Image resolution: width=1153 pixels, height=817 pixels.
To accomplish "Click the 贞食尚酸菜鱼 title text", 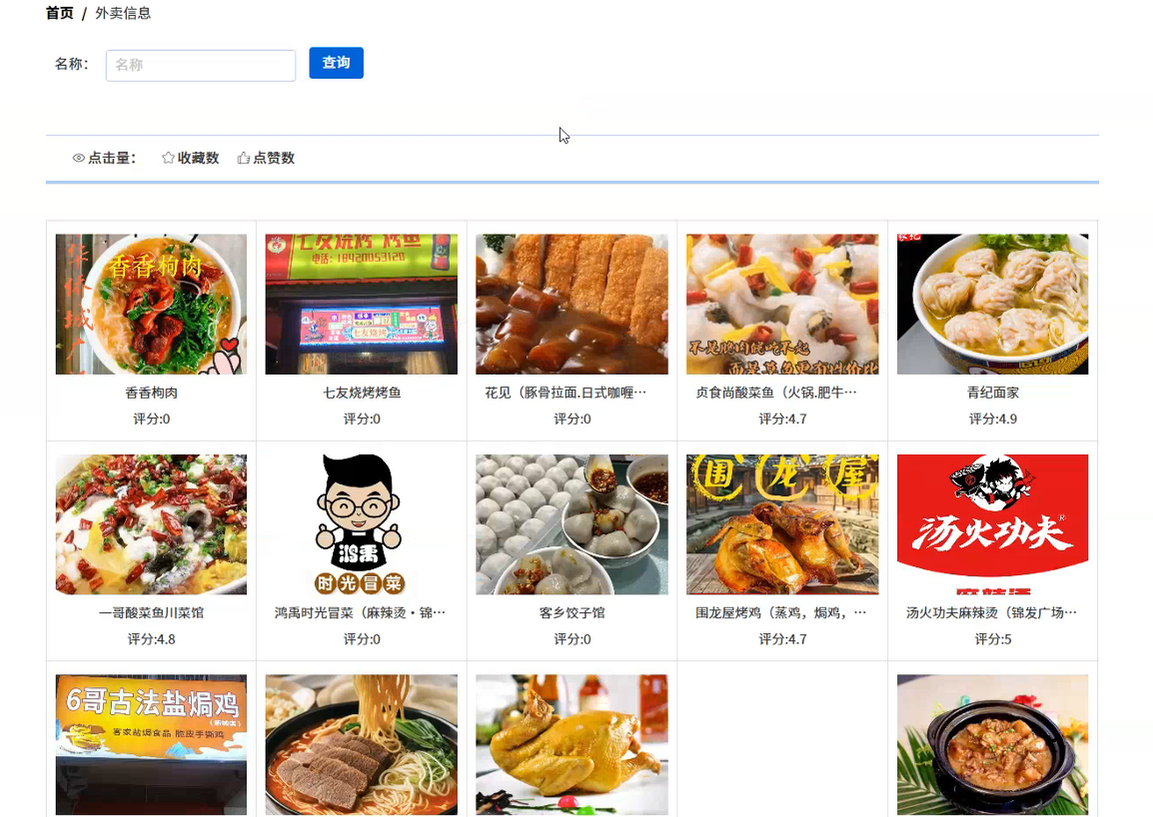I will (776, 393).
